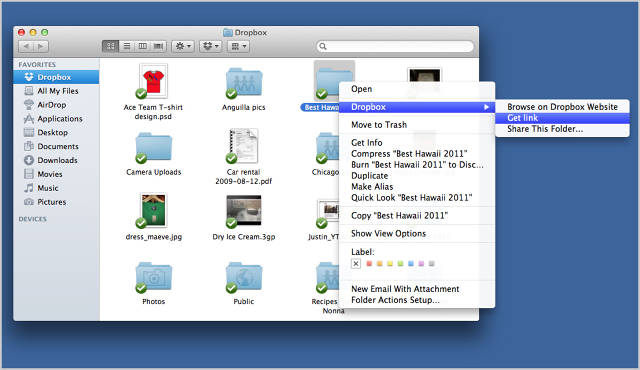Select the Chicago folder icon

point(328,148)
